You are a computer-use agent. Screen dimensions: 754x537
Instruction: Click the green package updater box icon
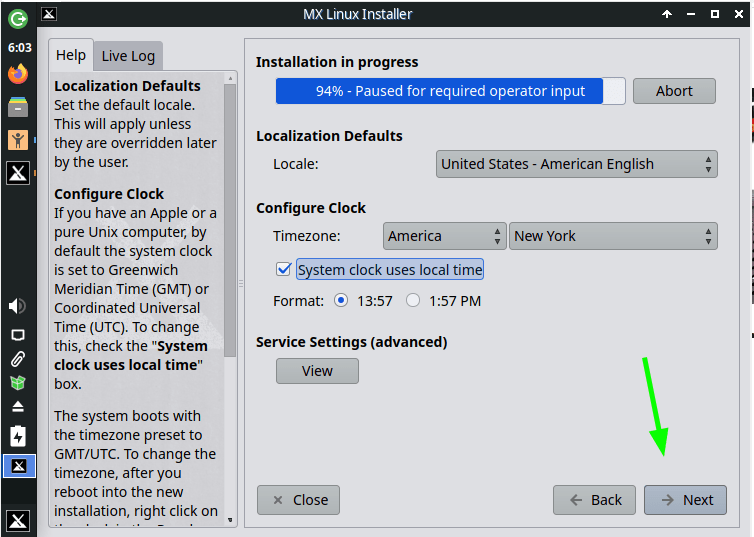point(18,383)
